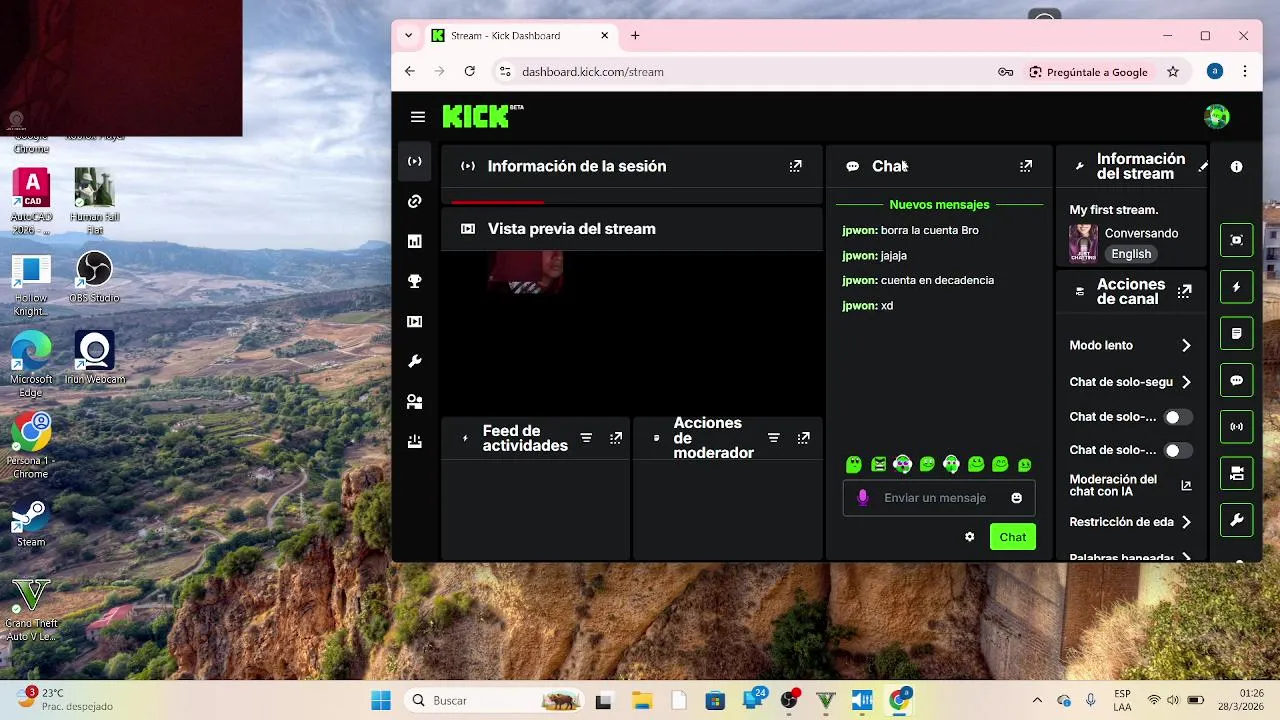
Task: Click the microphone icon in message box
Action: click(863, 498)
